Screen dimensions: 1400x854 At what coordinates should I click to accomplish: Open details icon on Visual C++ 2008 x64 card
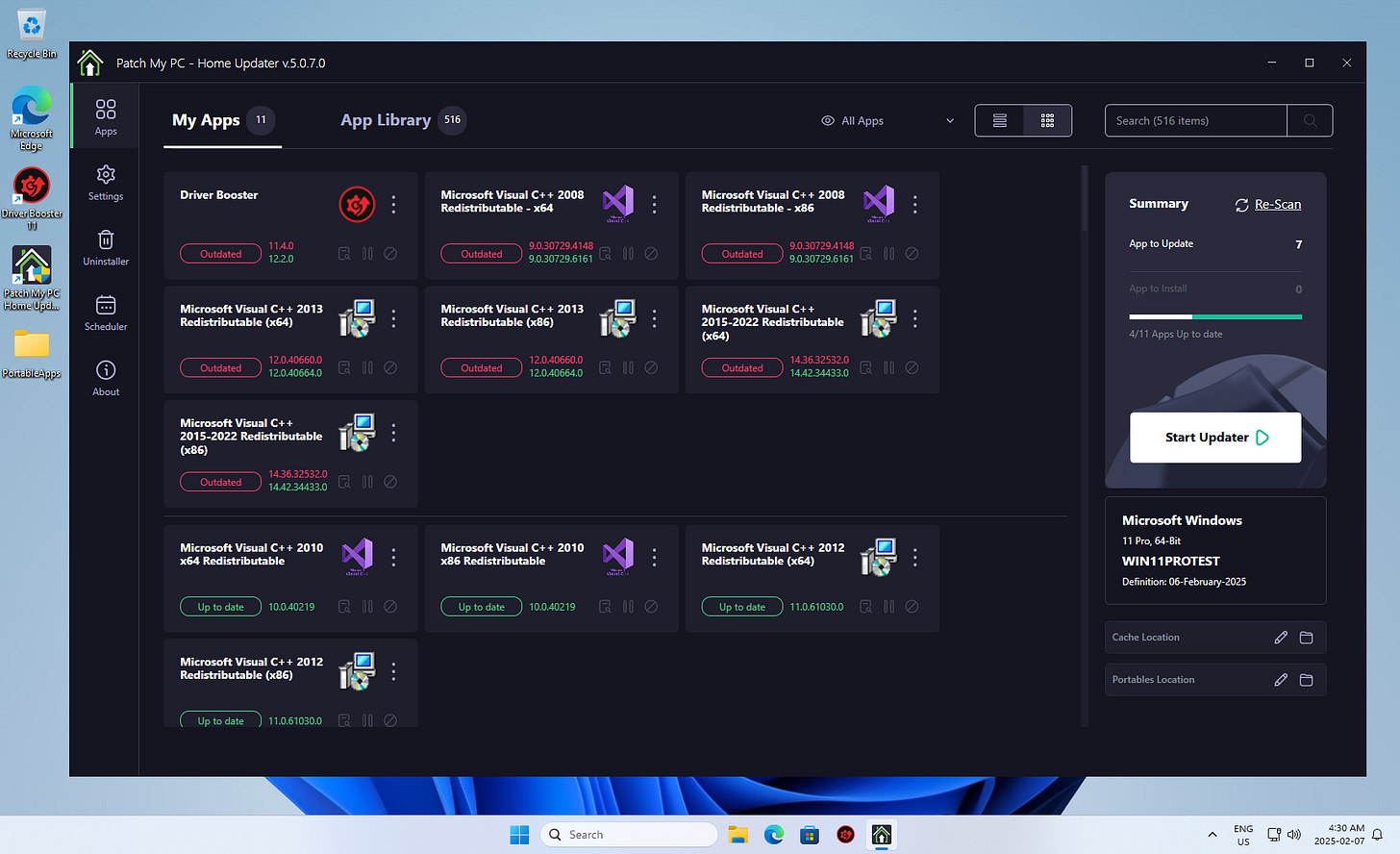(605, 254)
